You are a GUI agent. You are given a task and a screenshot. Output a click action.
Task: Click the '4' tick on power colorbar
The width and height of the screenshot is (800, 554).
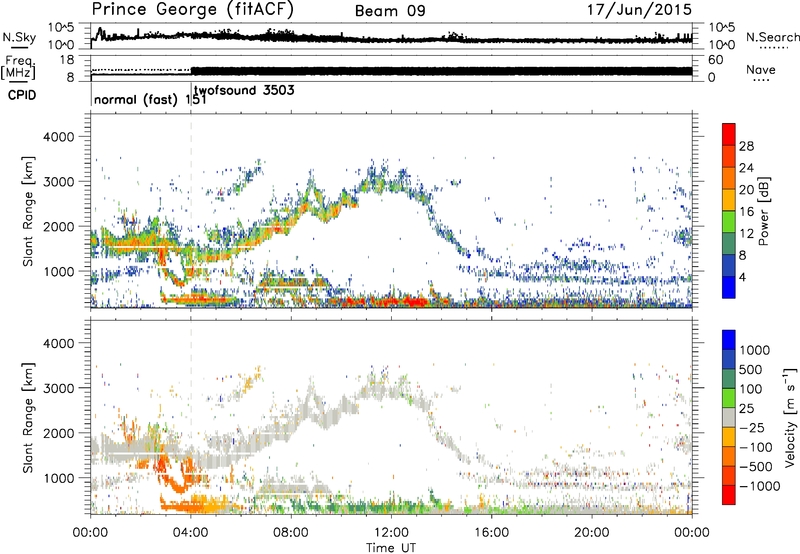tap(742, 278)
